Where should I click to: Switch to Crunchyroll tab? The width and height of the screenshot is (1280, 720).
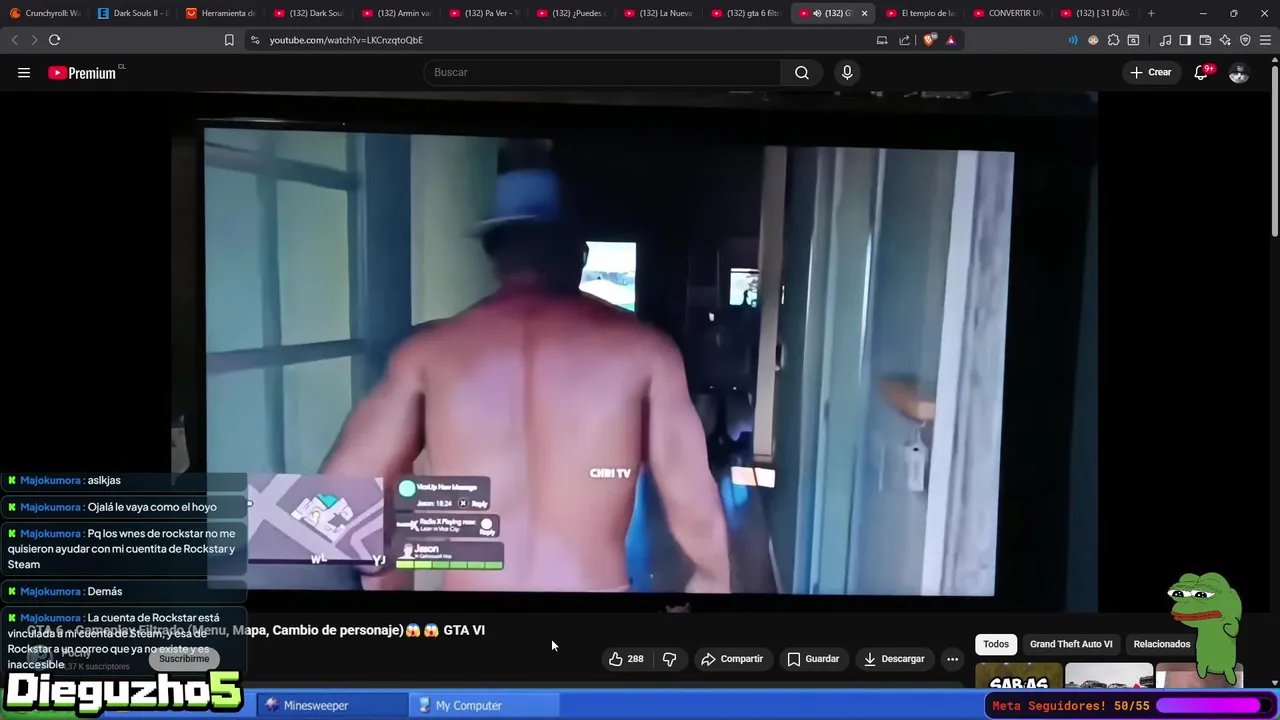pos(44,13)
